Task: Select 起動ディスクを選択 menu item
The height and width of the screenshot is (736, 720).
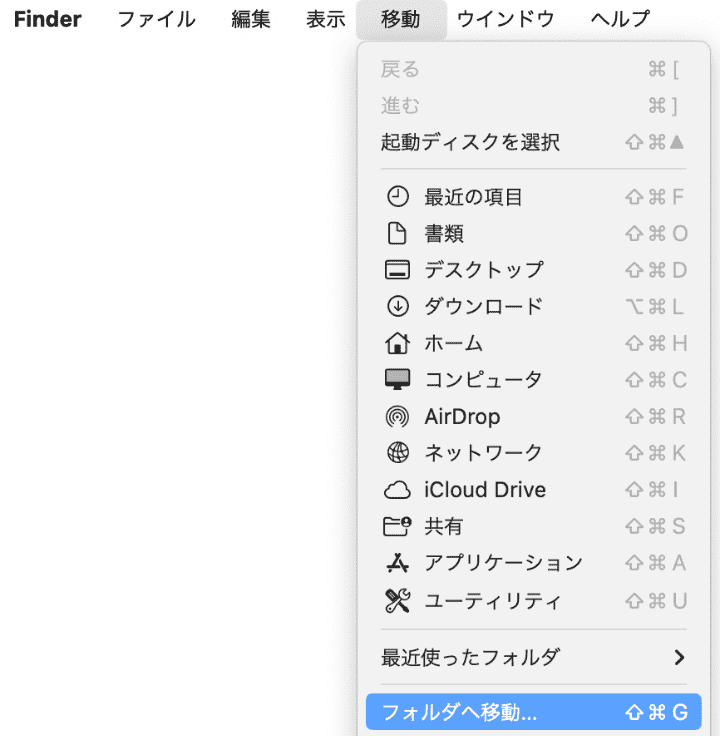Action: [470, 142]
